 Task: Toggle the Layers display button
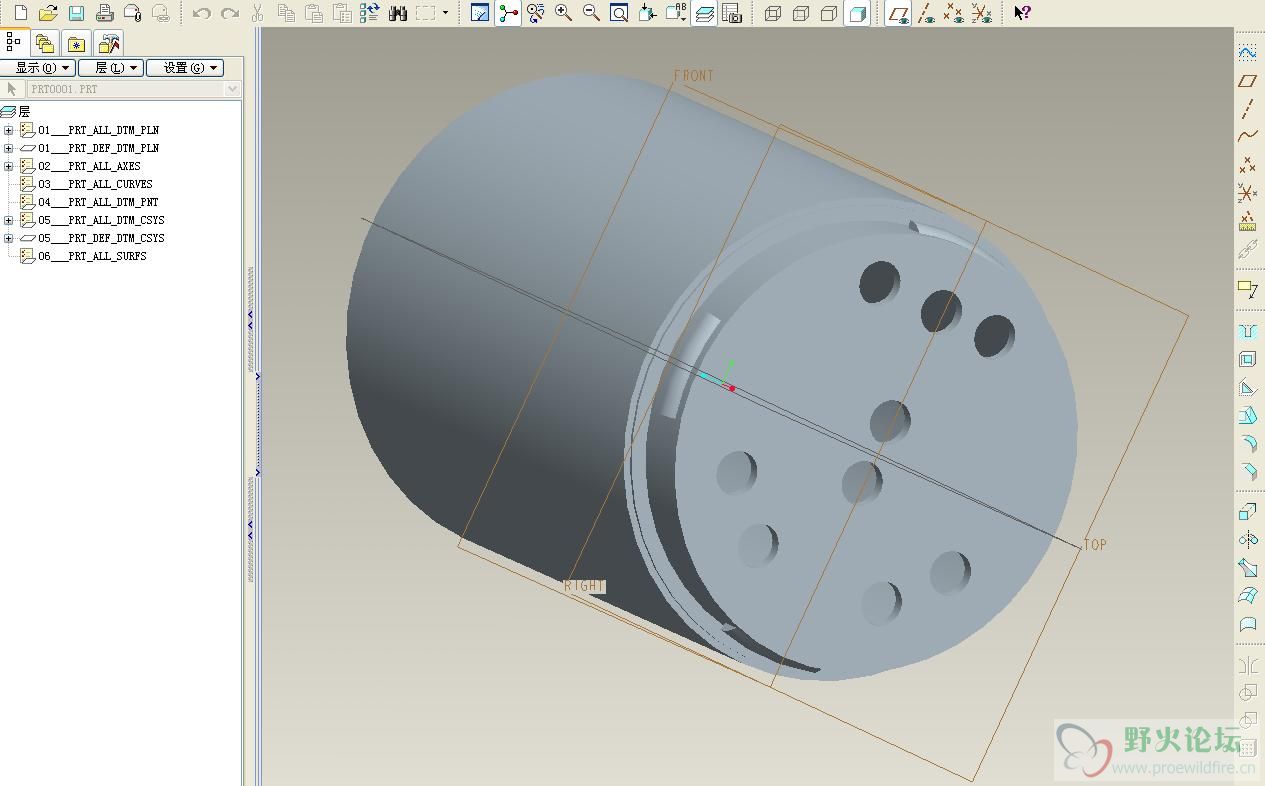[x=704, y=13]
